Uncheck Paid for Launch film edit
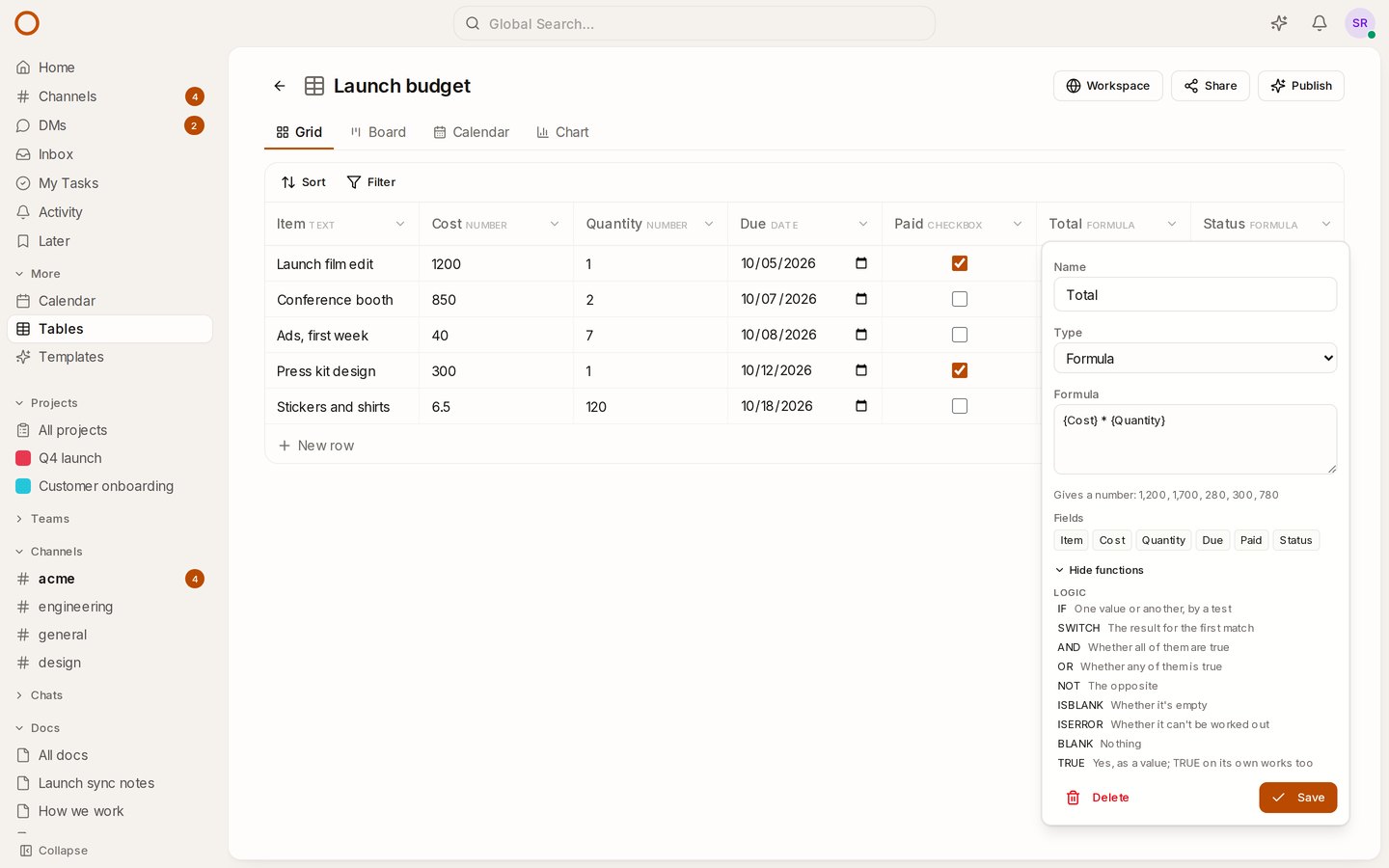The width and height of the screenshot is (1389, 868). point(960,263)
